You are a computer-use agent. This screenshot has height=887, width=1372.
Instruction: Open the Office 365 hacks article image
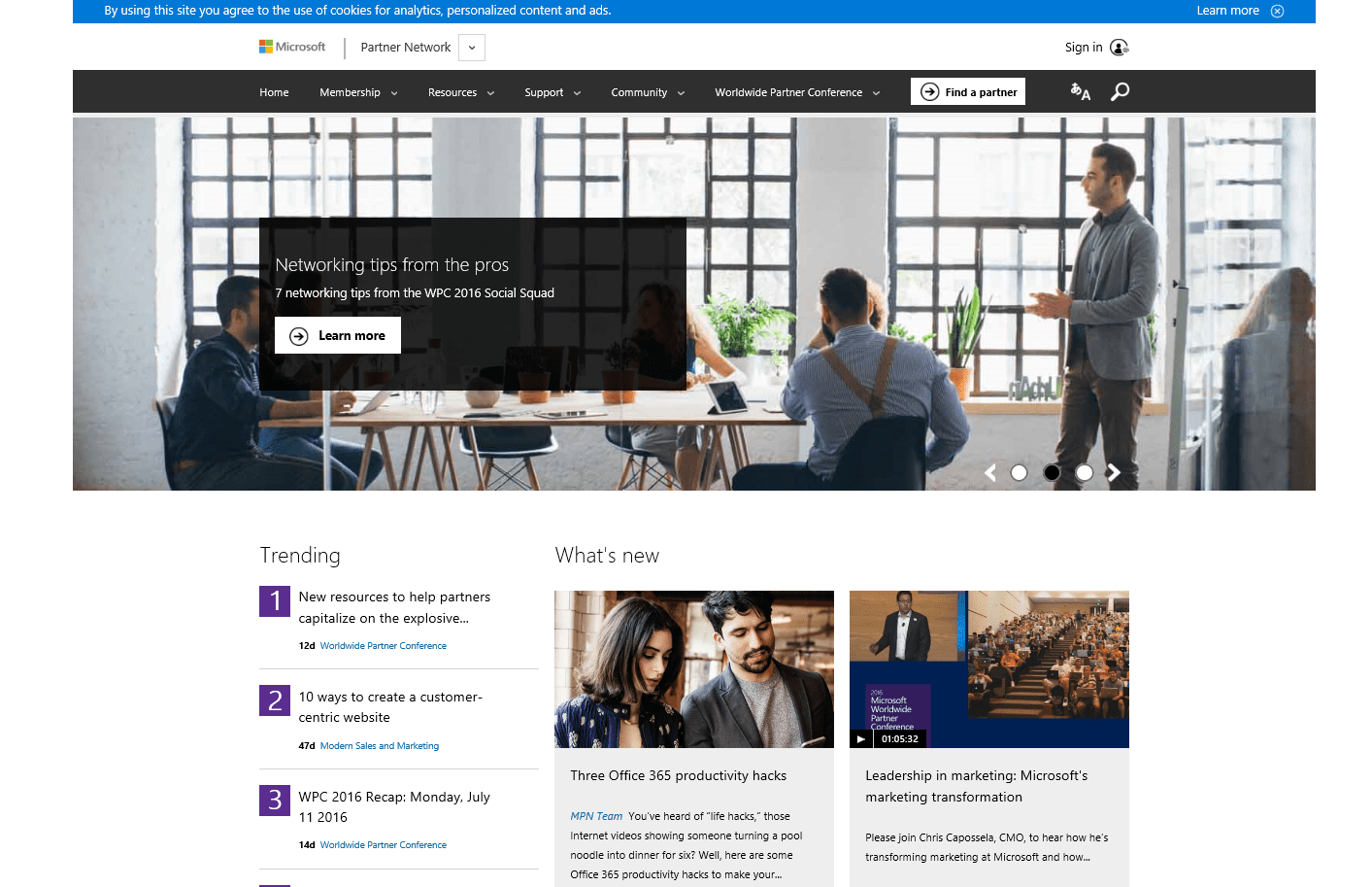pyautogui.click(x=694, y=669)
